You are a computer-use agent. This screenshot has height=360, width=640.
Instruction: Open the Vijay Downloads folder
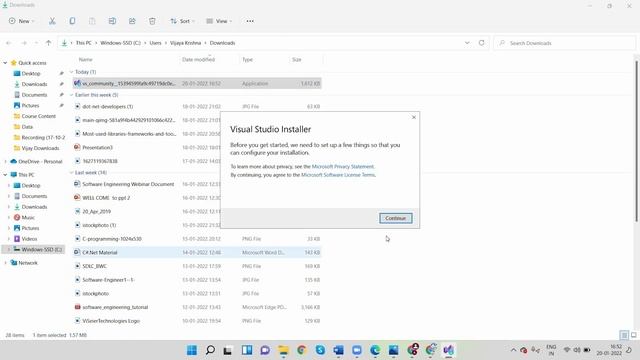tap(40, 148)
